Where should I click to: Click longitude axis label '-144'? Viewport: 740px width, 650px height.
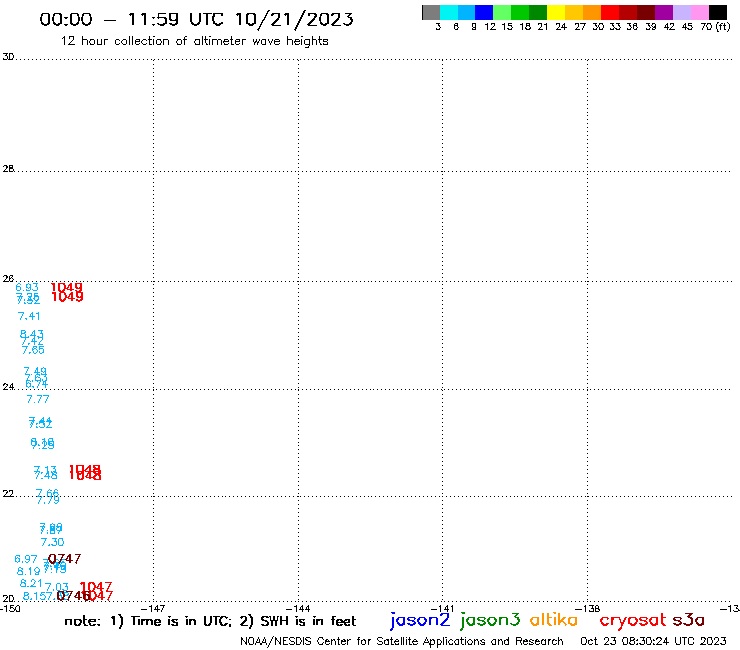pos(298,608)
